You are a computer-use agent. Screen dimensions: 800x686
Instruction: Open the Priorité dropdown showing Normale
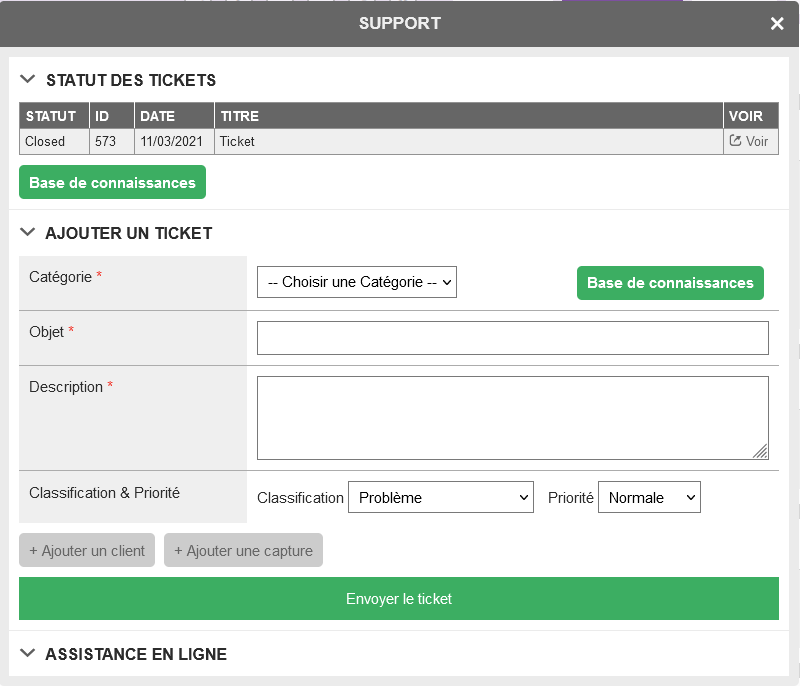coord(649,497)
